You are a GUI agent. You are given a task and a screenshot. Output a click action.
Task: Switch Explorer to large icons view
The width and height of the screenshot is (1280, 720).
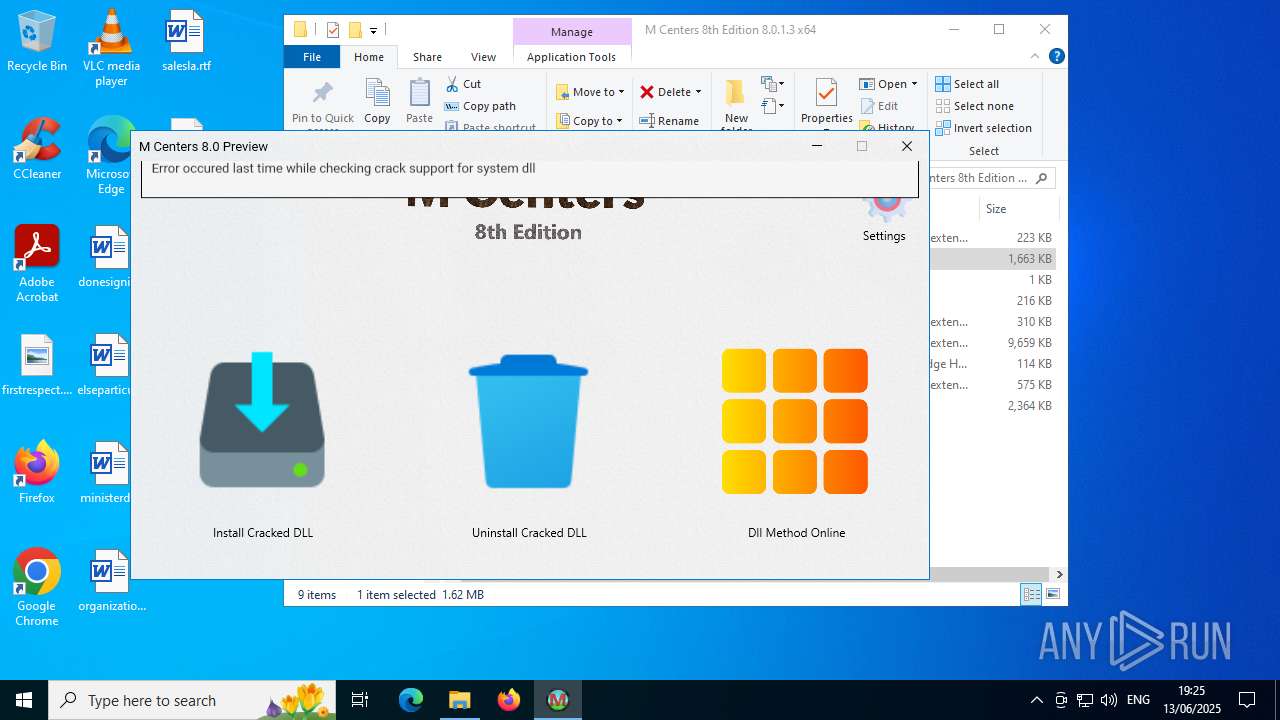click(x=1053, y=594)
